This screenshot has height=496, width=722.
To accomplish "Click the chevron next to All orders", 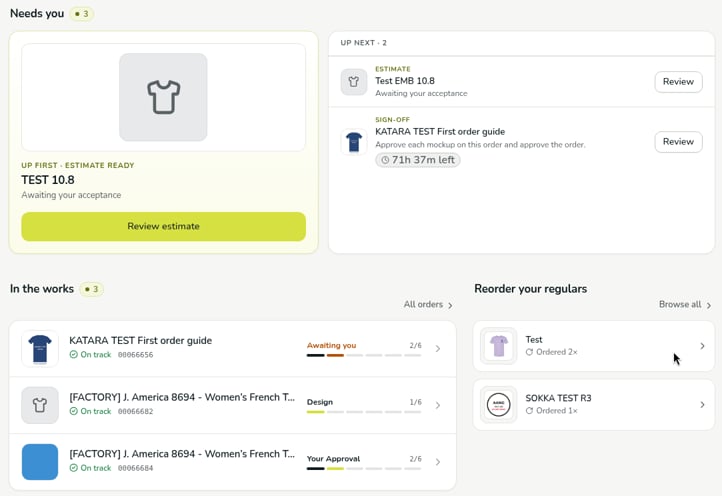I will click(x=450, y=305).
